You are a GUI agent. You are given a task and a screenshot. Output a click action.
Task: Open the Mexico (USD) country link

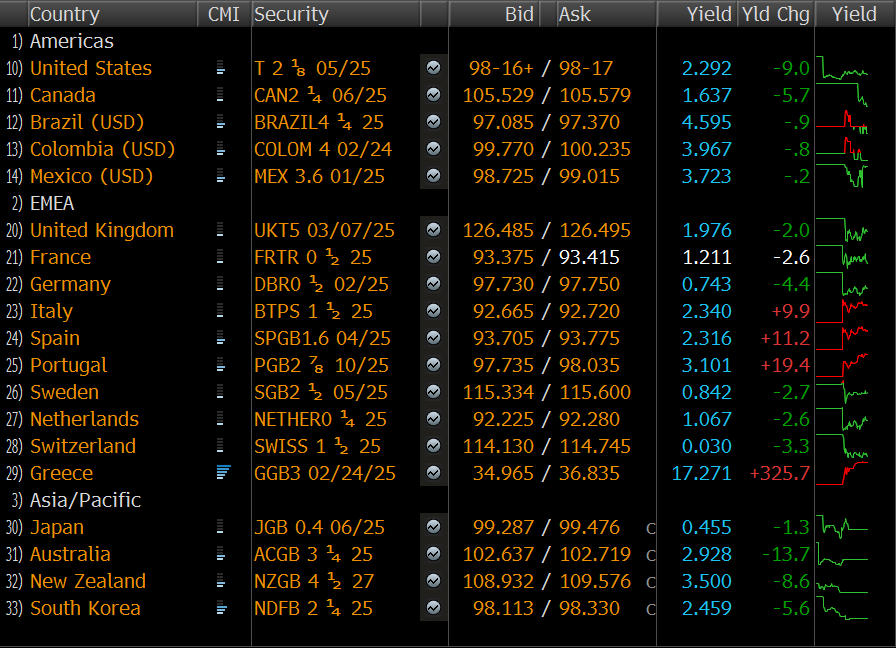click(x=91, y=176)
